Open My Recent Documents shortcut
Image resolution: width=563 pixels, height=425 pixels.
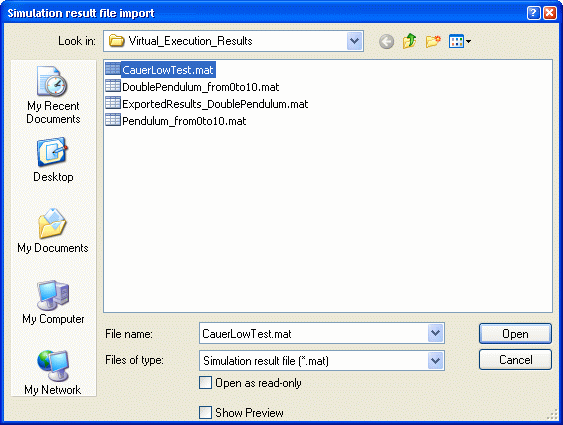coord(53,95)
